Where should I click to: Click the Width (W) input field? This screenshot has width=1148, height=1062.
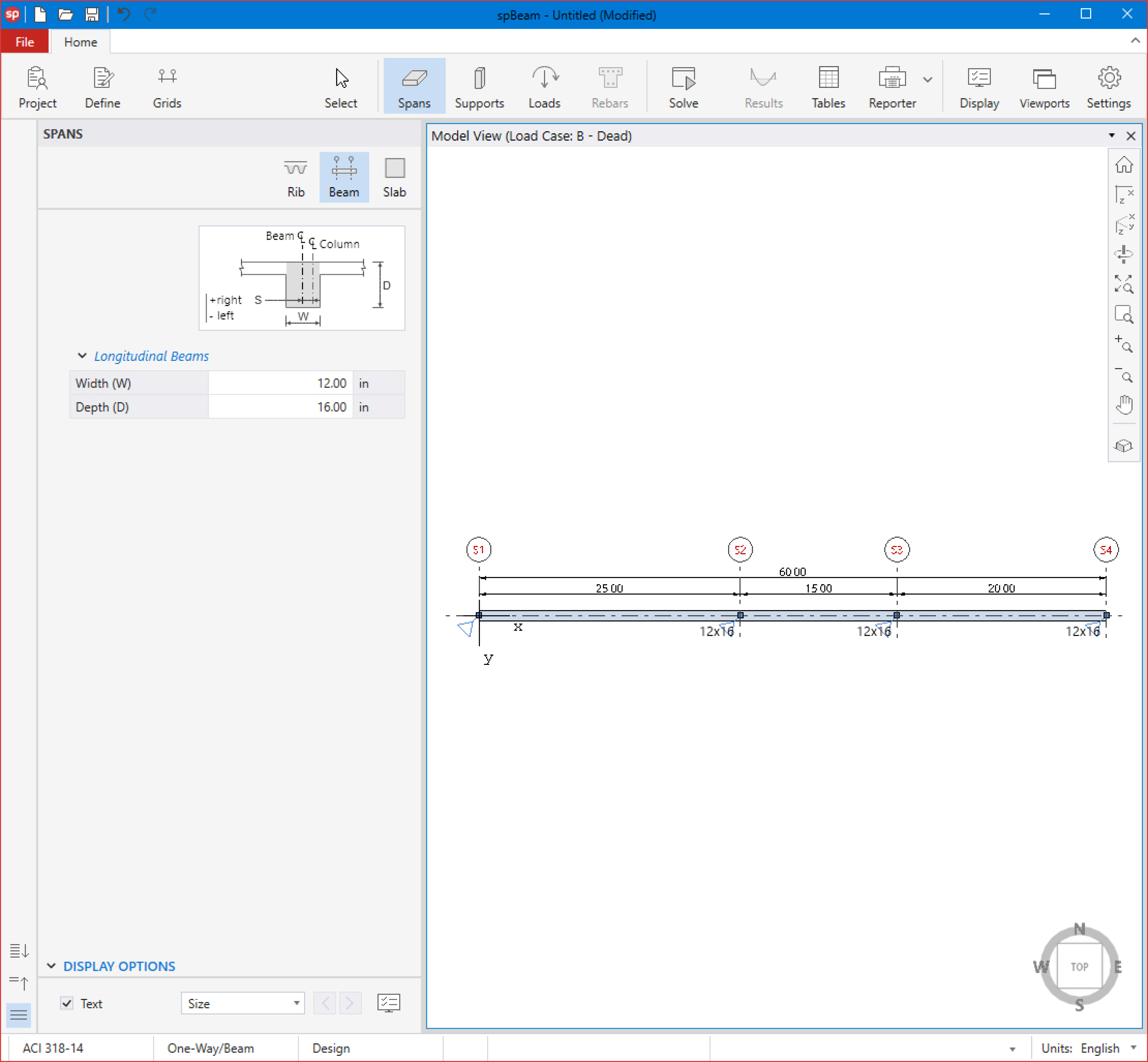(280, 383)
